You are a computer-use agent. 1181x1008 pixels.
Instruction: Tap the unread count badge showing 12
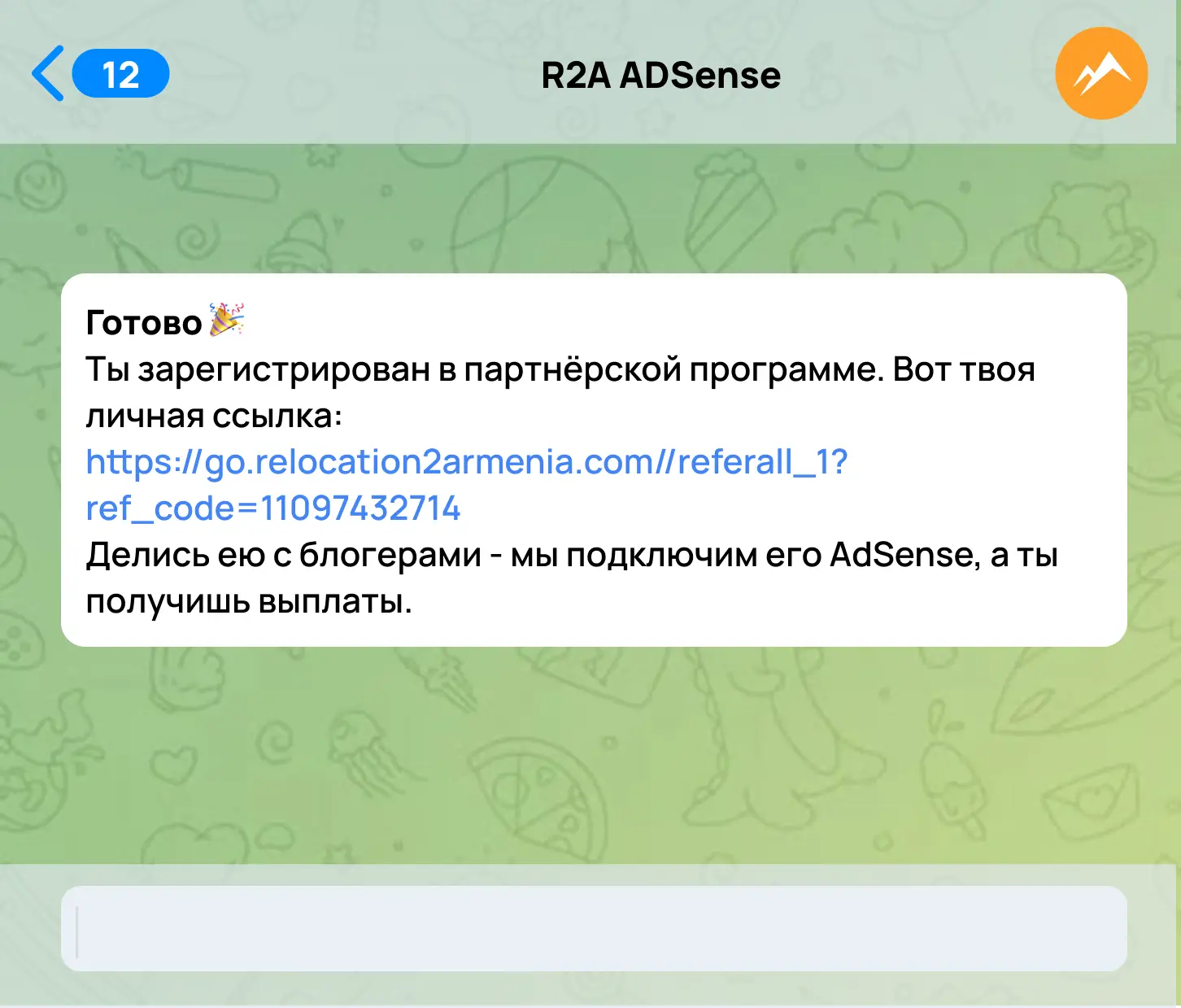coord(120,74)
